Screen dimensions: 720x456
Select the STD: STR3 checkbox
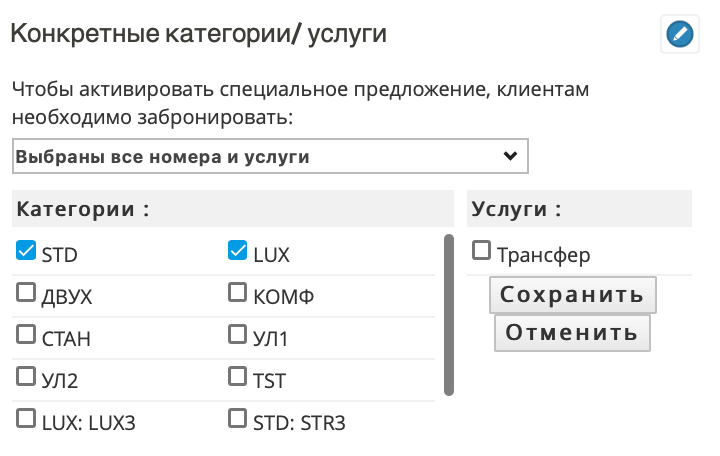coord(237,418)
